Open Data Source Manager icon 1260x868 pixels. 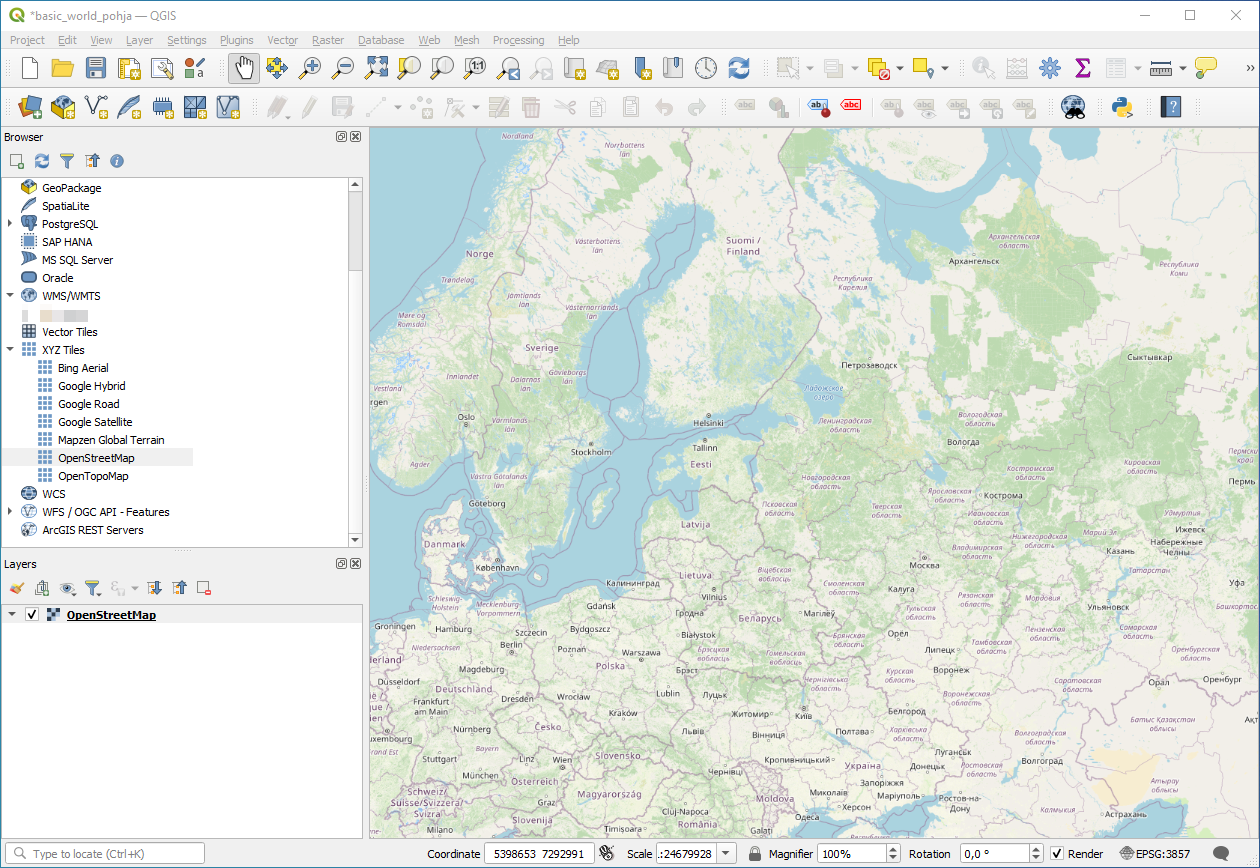click(30, 106)
